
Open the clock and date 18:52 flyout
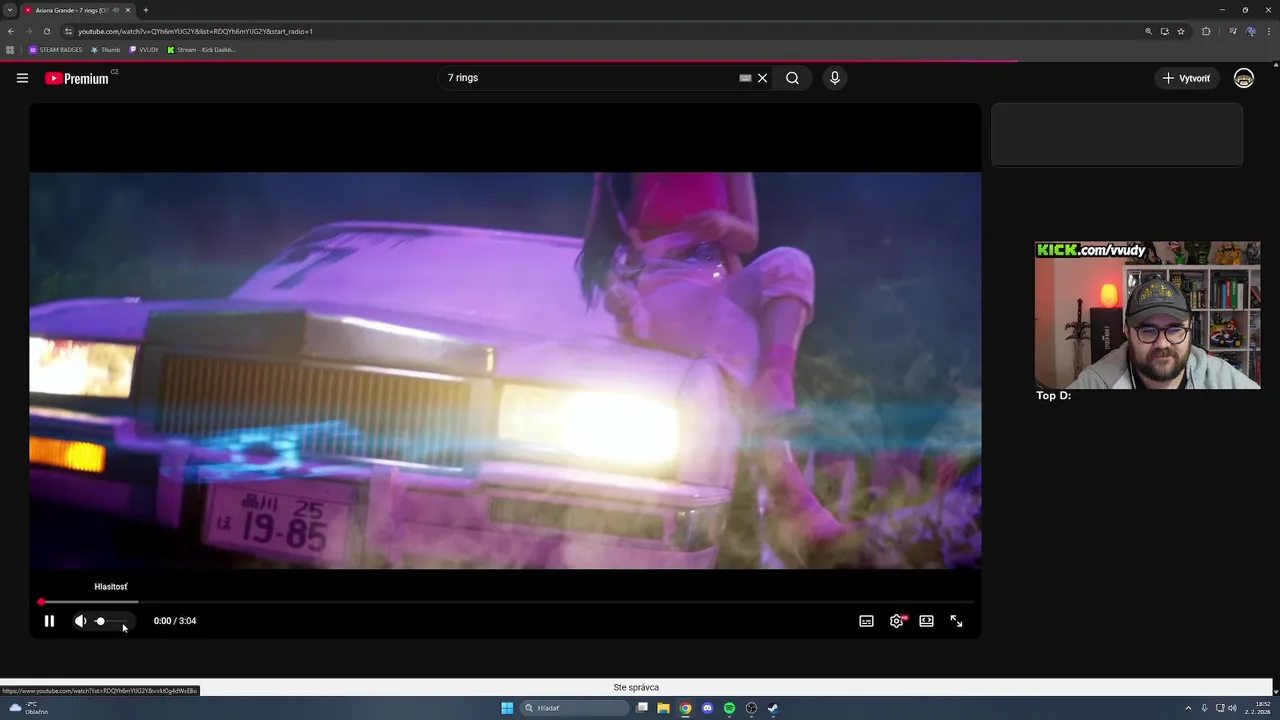(x=1259, y=708)
